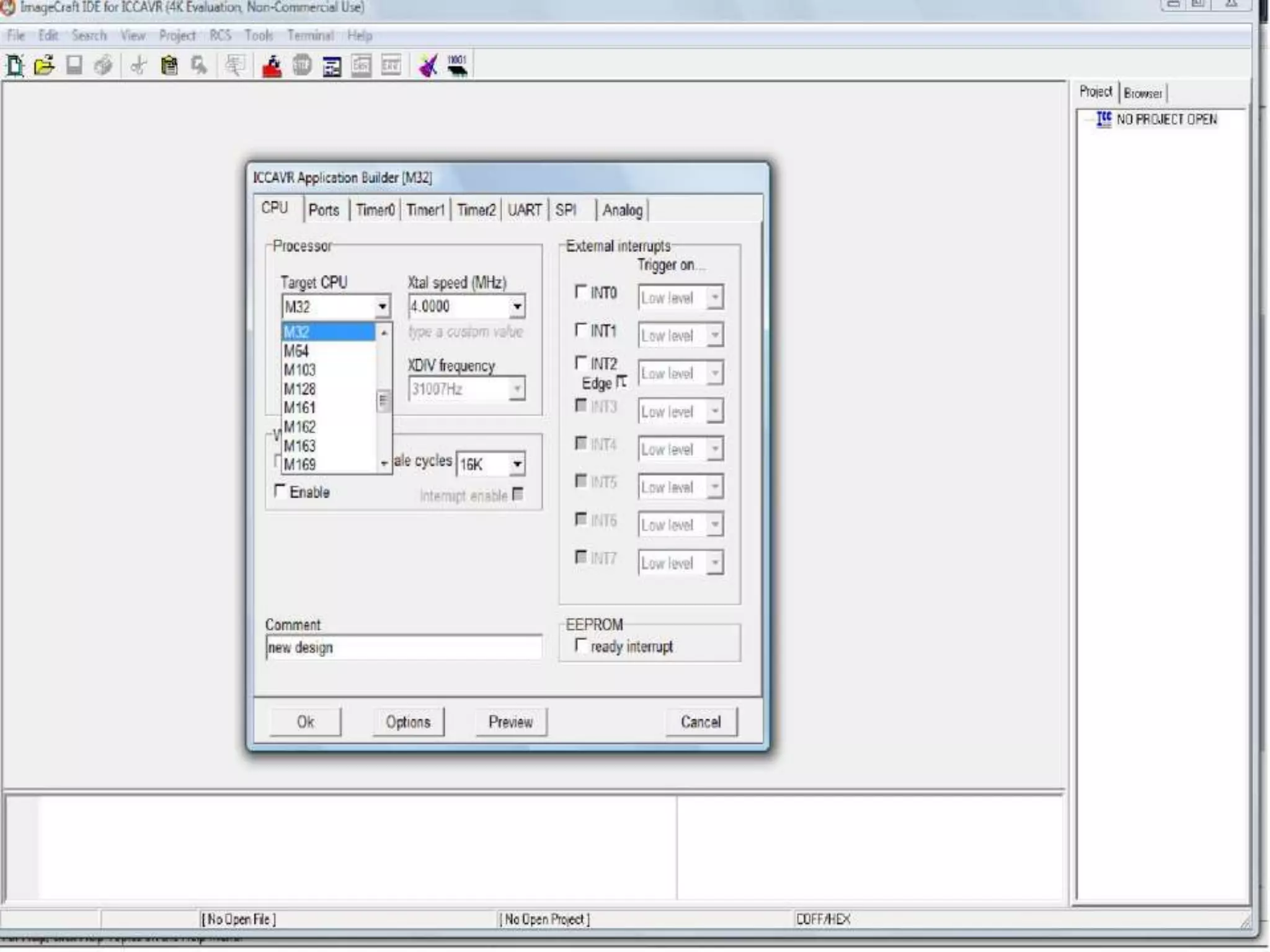Image resolution: width=1270 pixels, height=952 pixels.
Task: Click the grayed ENV toolbar icon
Action: [x=391, y=65]
